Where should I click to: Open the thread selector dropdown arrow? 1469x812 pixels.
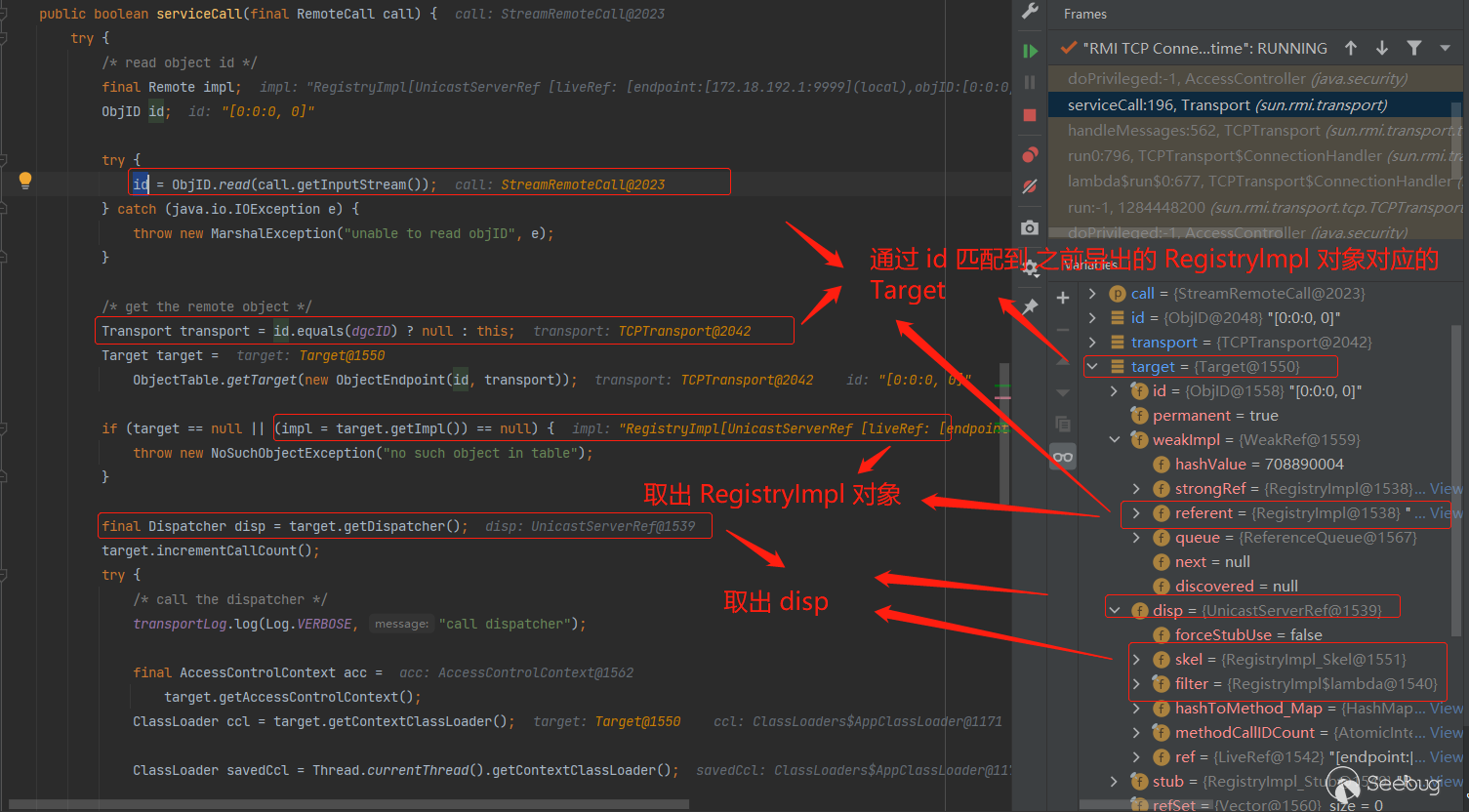1445,48
